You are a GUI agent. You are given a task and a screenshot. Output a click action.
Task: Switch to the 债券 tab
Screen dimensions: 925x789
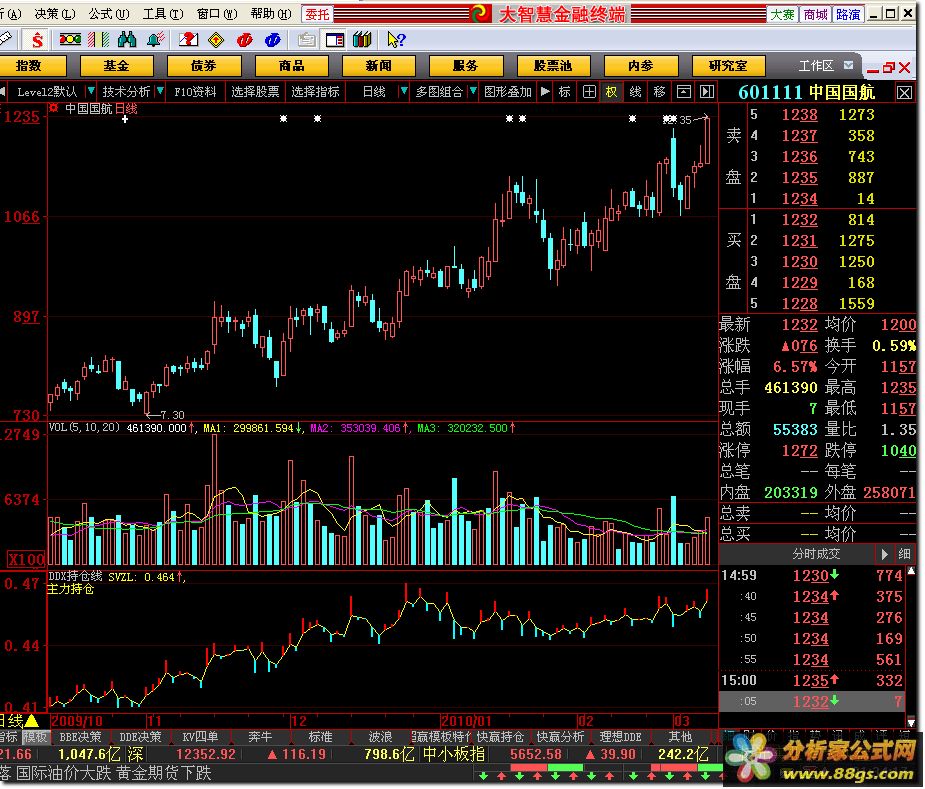pyautogui.click(x=204, y=66)
